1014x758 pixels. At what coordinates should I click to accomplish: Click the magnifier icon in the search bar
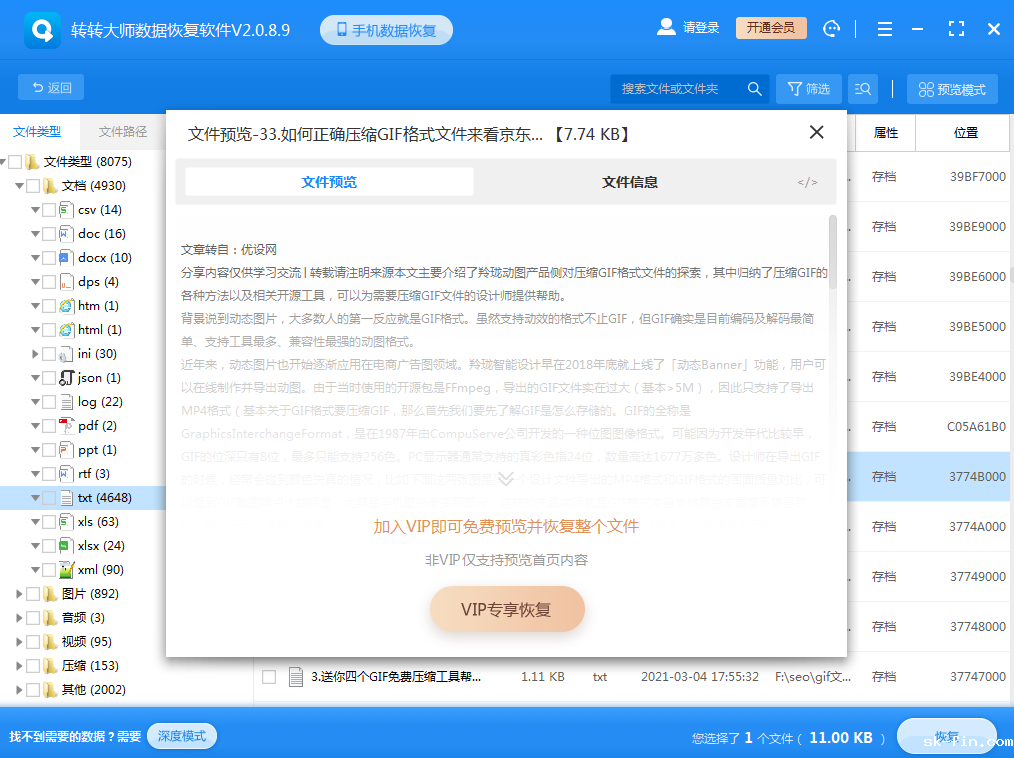pos(755,88)
